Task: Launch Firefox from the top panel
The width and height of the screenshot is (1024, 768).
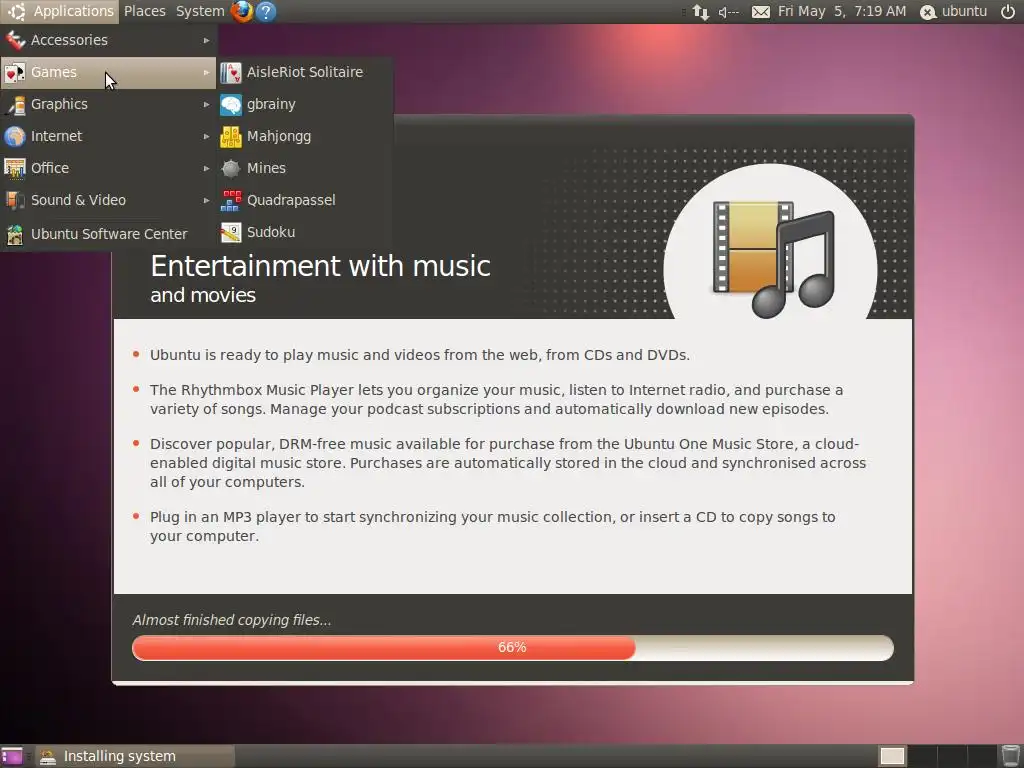Action: tap(242, 11)
